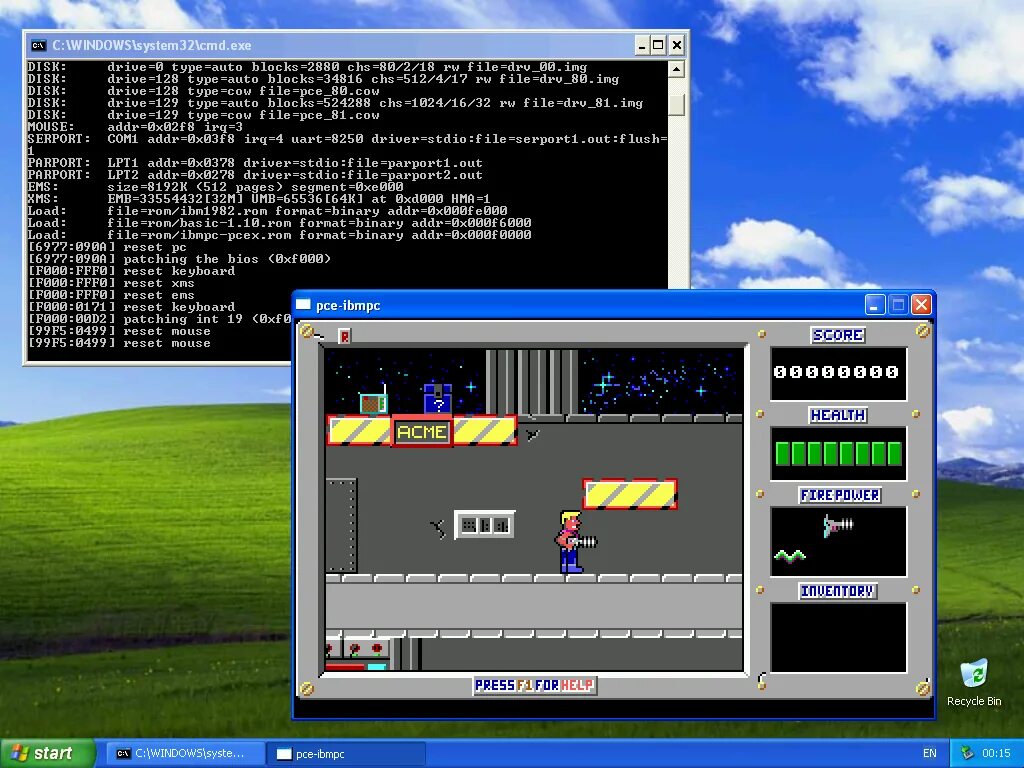Click the EN language indicator in taskbar

coord(929,754)
